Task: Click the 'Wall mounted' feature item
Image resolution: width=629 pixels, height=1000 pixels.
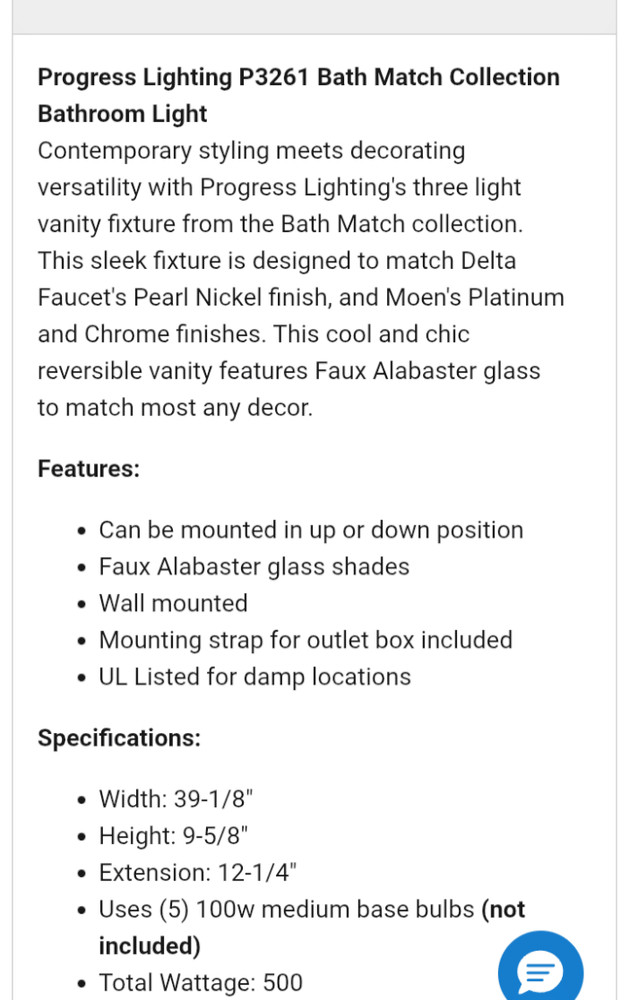Action: (173, 604)
